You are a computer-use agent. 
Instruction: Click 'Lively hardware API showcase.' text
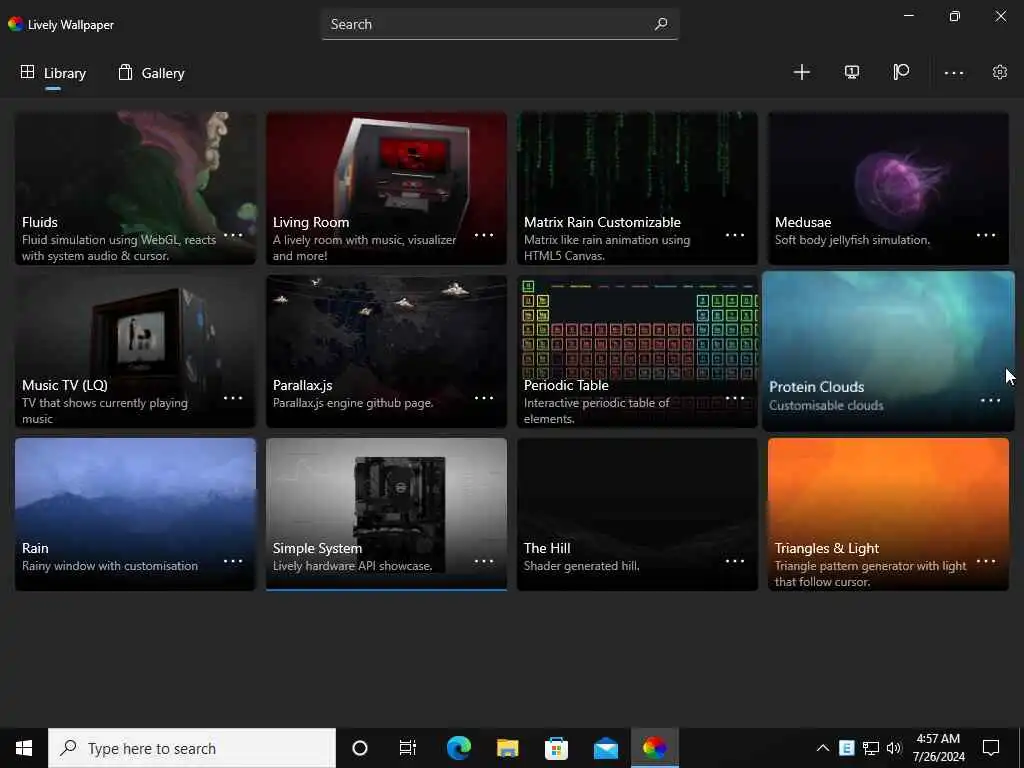point(353,566)
